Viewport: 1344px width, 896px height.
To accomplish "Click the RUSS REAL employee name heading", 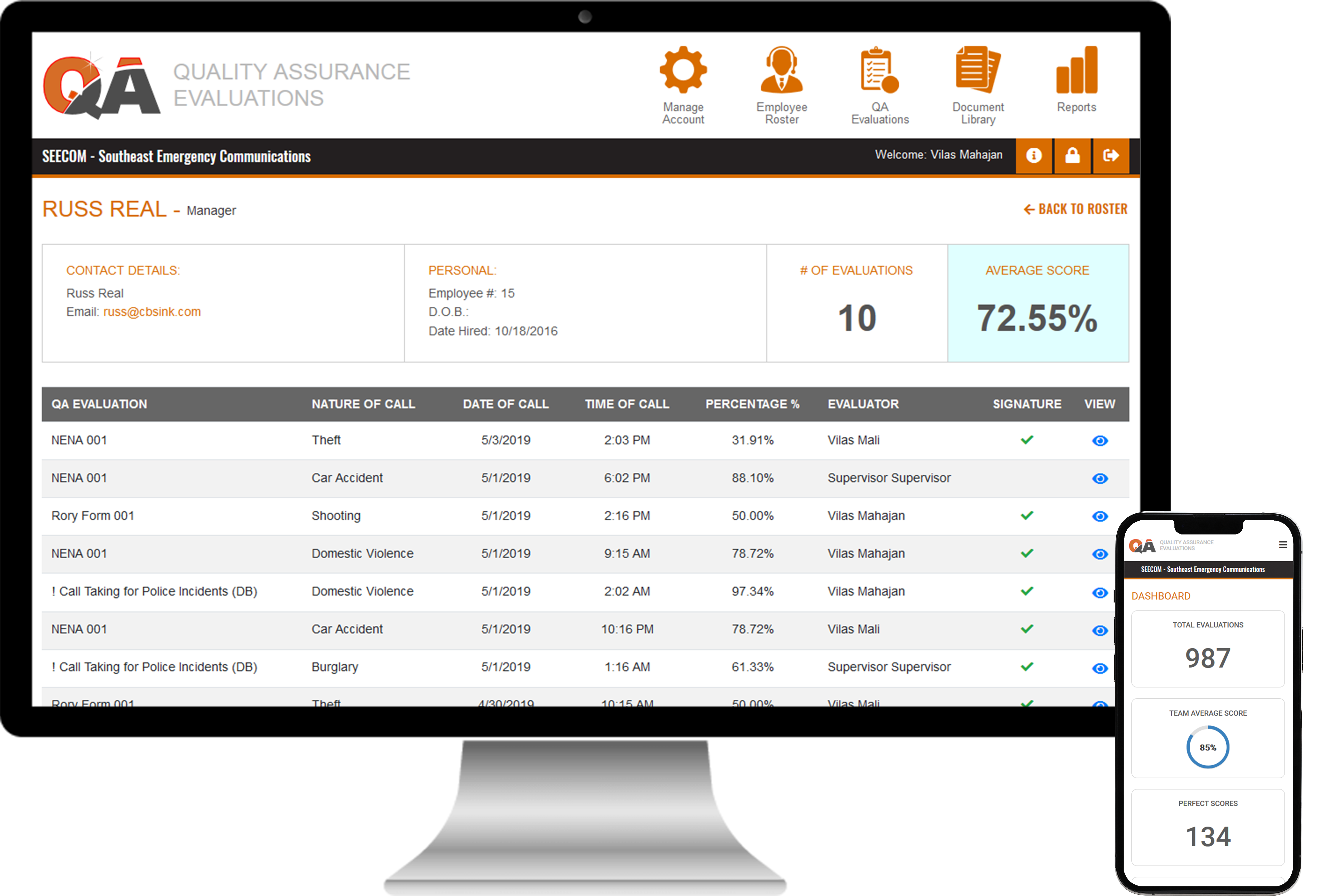I will 105,209.
